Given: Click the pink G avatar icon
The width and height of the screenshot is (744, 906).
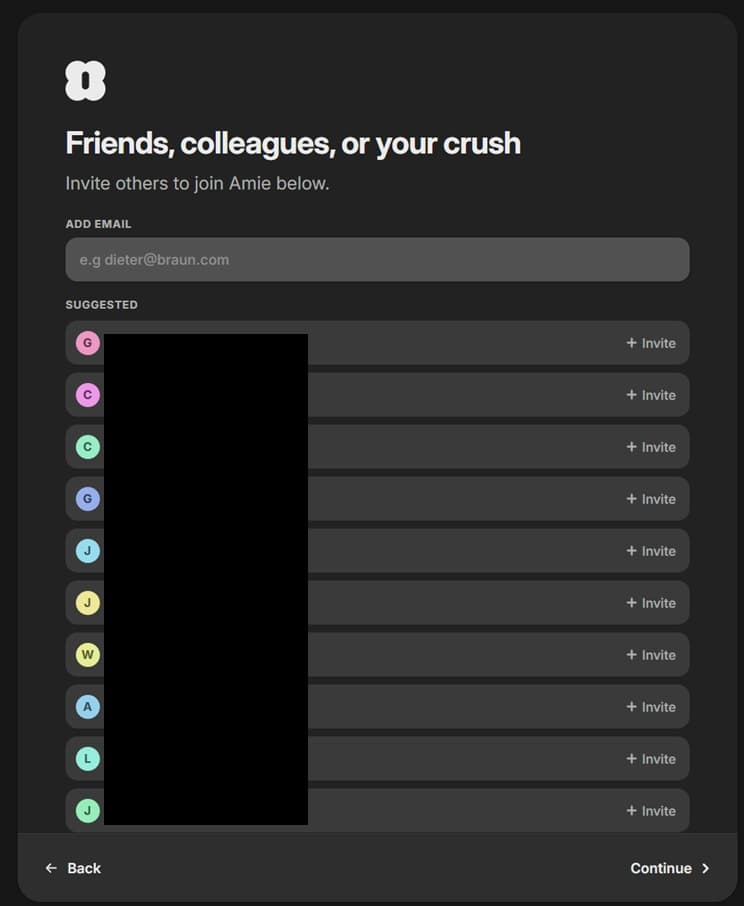Looking at the screenshot, I should point(88,343).
